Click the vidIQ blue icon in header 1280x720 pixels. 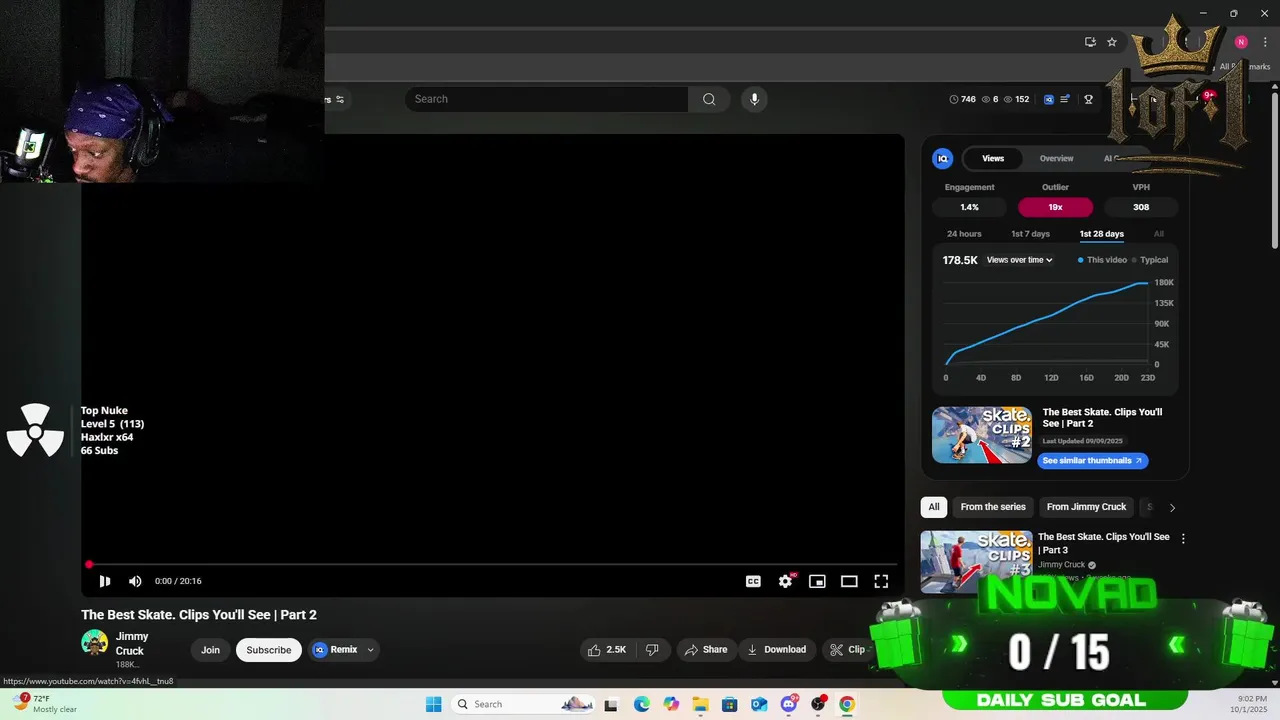click(x=1049, y=99)
